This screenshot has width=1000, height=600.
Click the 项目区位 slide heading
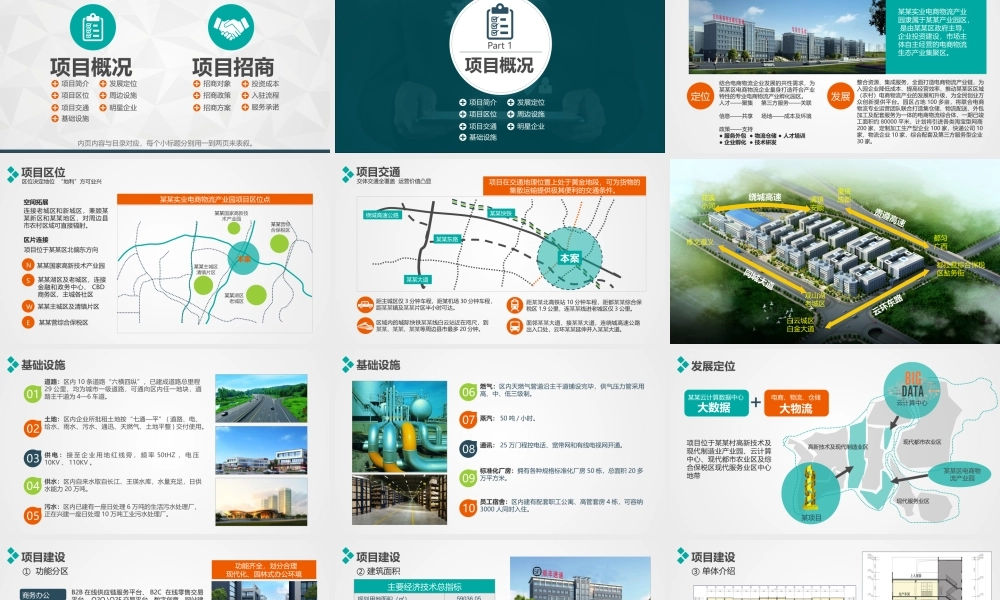43,172
